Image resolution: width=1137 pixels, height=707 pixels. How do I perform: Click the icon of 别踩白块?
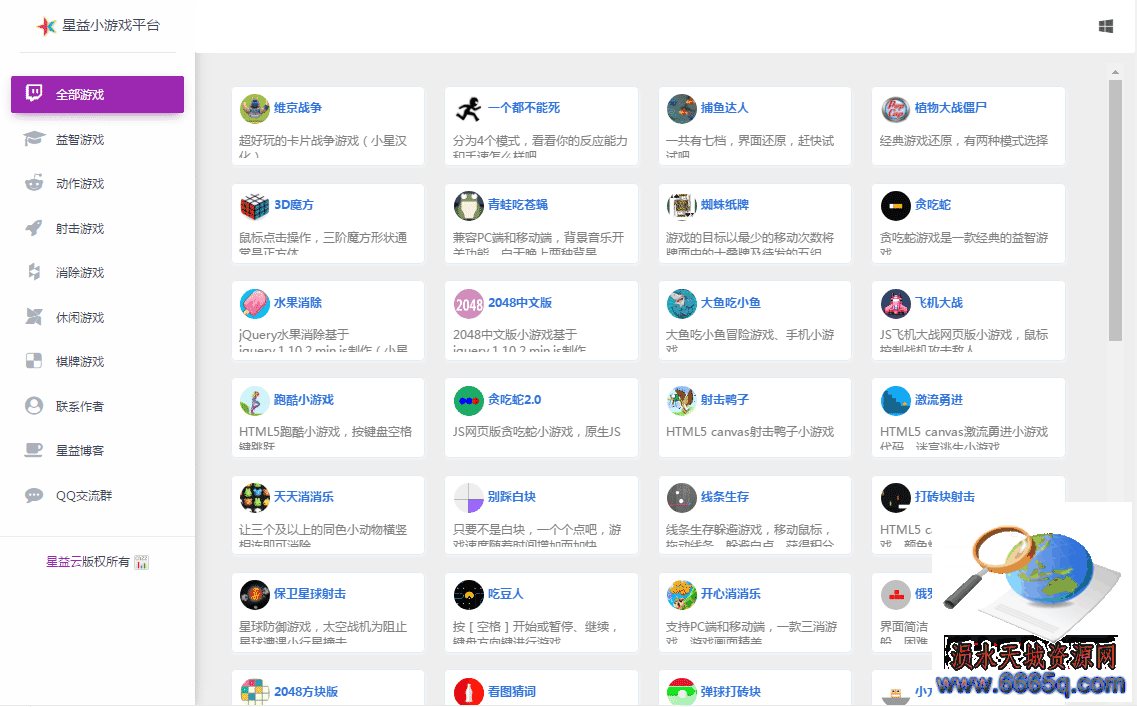pyautogui.click(x=468, y=498)
